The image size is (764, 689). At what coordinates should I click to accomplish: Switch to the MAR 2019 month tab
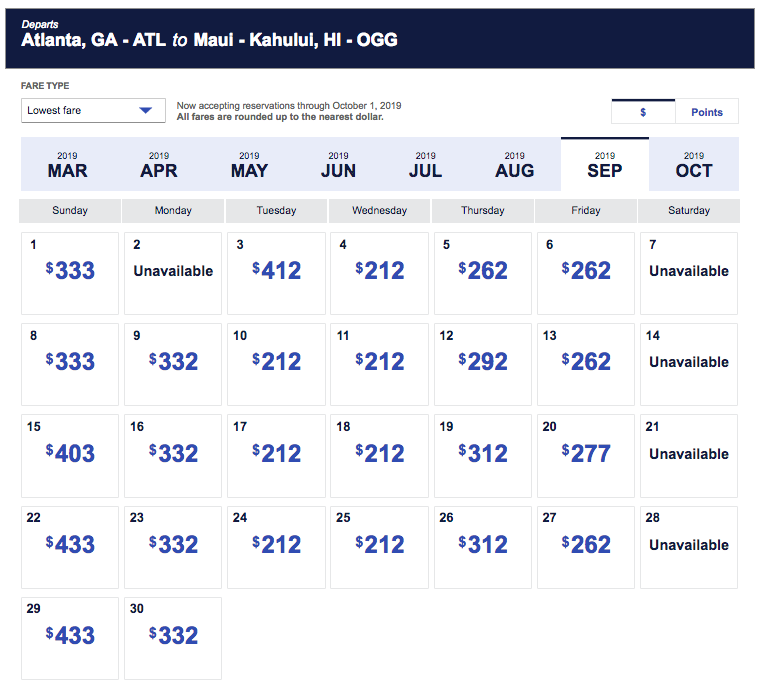point(67,164)
